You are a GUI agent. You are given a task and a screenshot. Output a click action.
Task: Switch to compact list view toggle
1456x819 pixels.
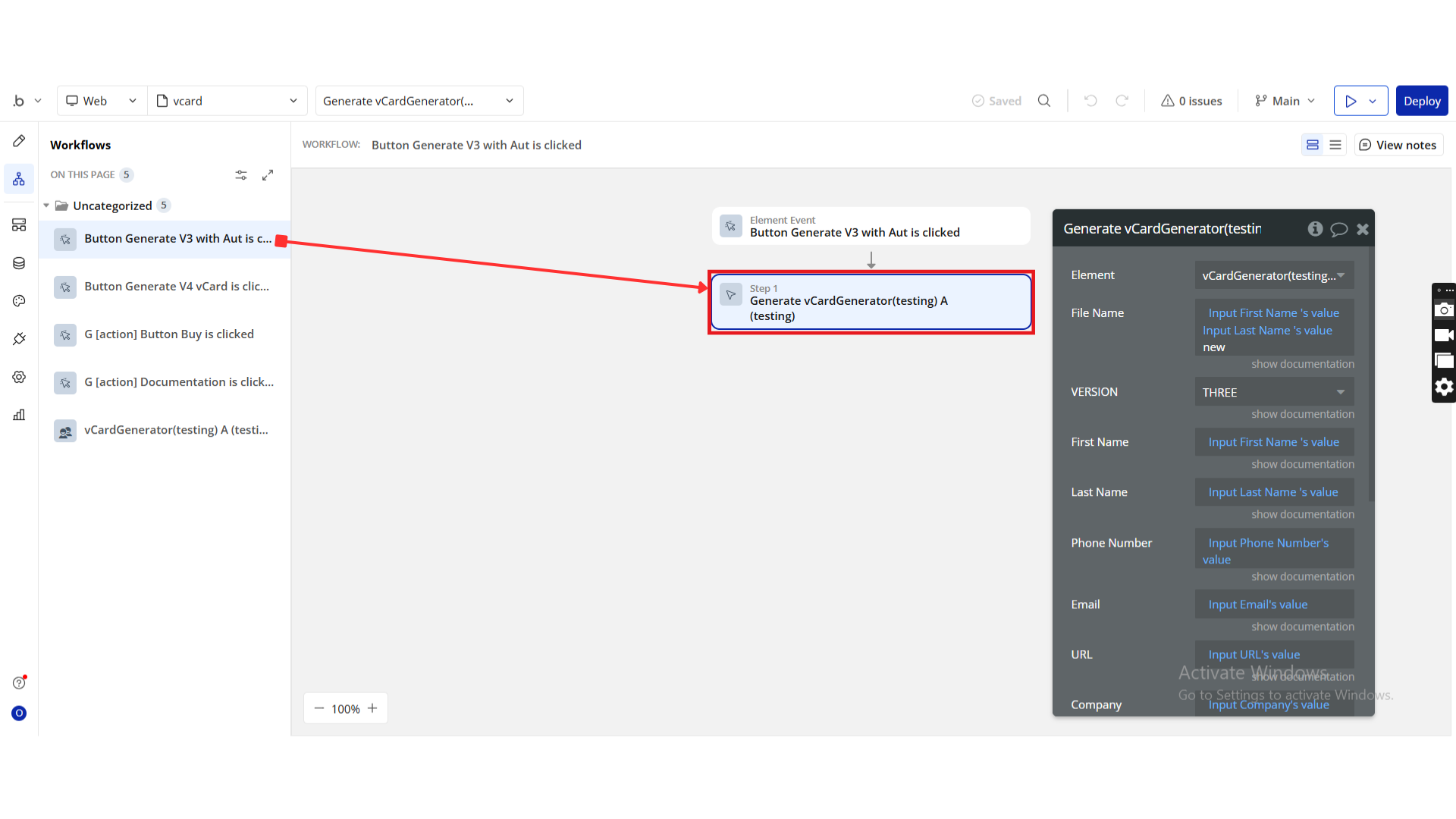click(1335, 145)
